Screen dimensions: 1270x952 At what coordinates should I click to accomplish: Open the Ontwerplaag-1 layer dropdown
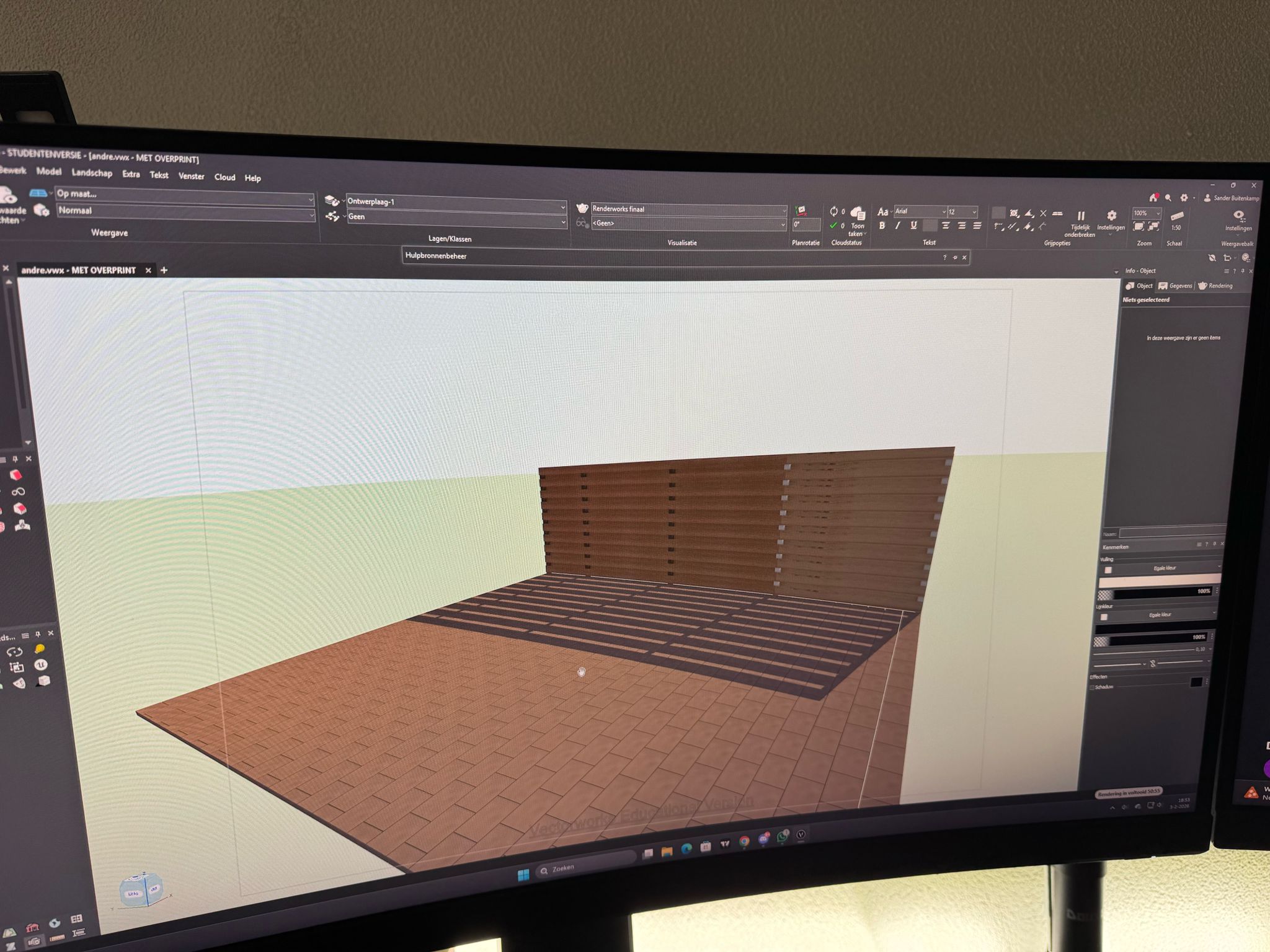pos(456,204)
